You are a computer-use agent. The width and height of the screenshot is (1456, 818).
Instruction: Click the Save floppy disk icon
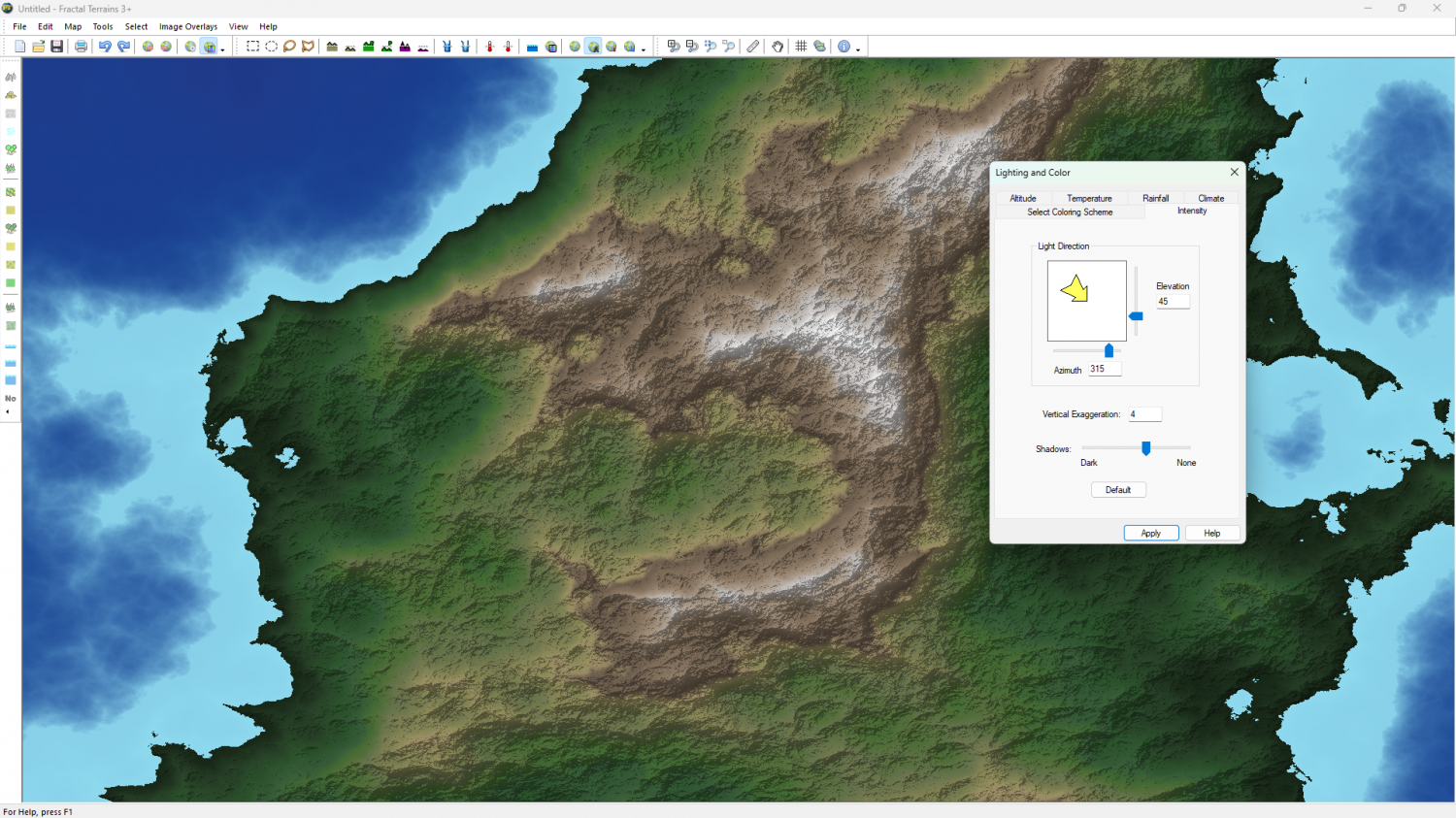coord(57,47)
